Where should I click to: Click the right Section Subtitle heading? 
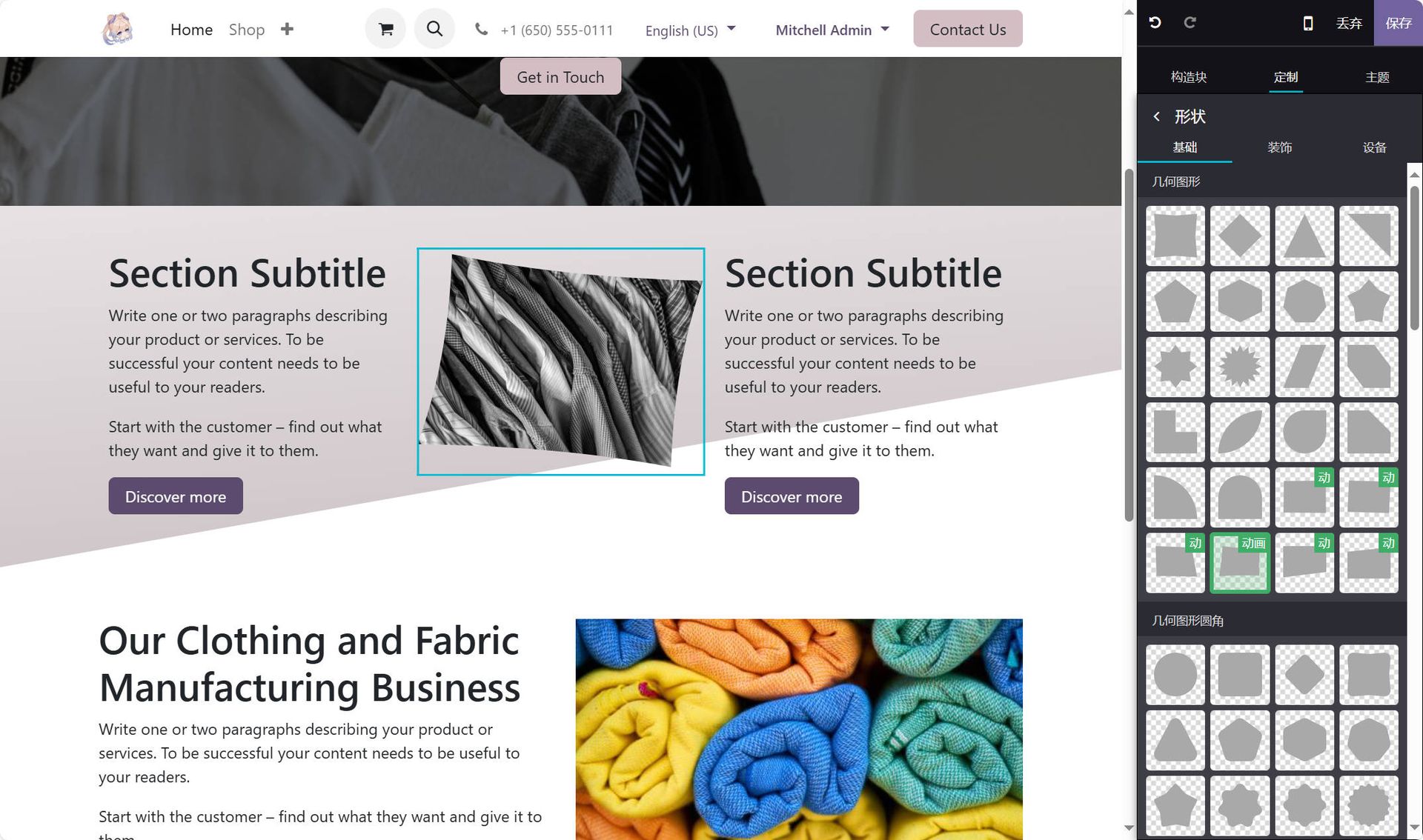863,273
